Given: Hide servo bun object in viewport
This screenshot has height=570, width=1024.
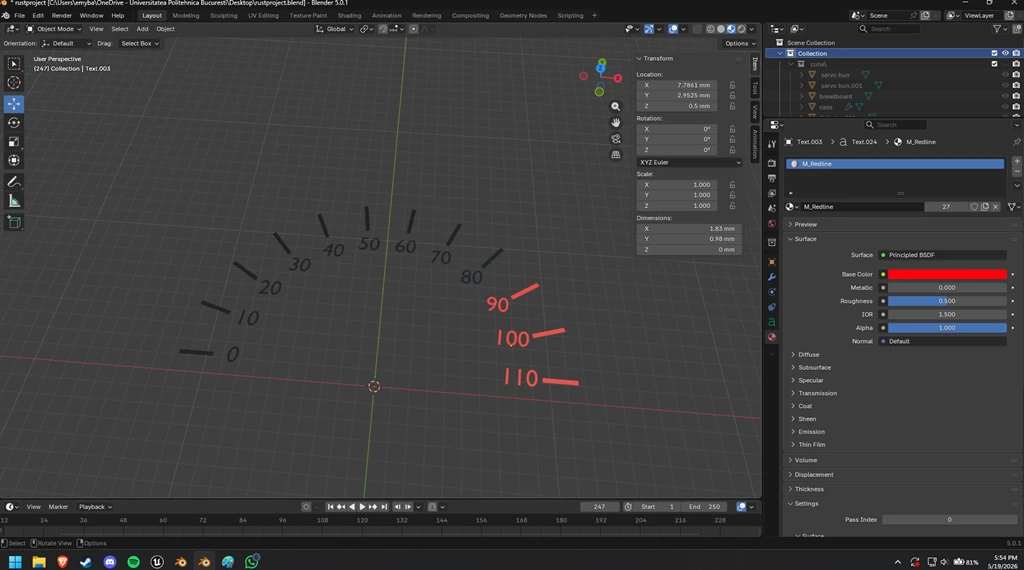Looking at the screenshot, I should coord(1005,75).
